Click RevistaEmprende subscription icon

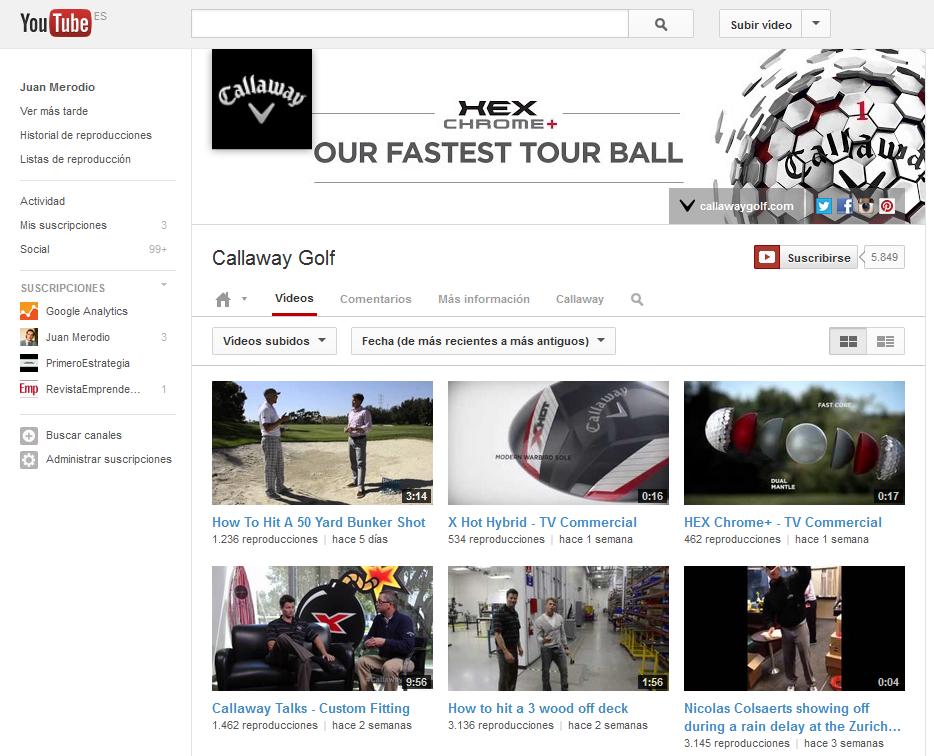29,389
